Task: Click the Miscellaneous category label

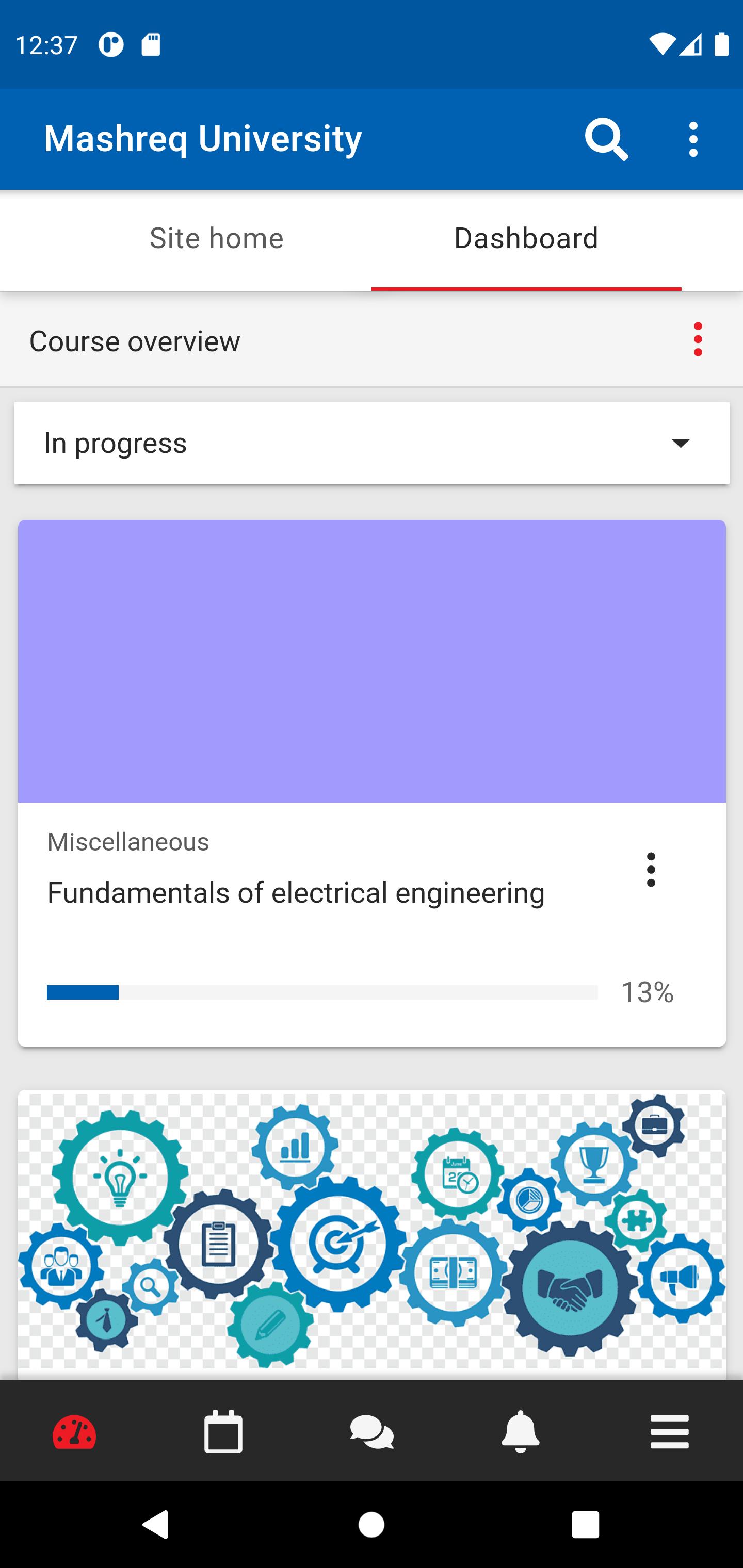Action: coord(128,842)
